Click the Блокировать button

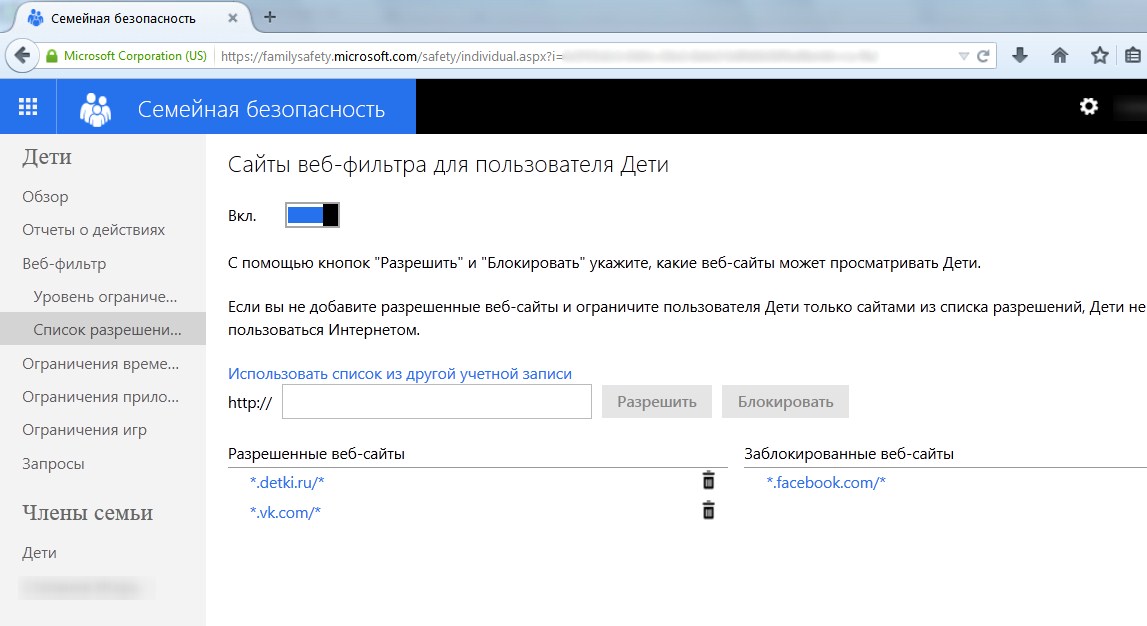(x=786, y=401)
